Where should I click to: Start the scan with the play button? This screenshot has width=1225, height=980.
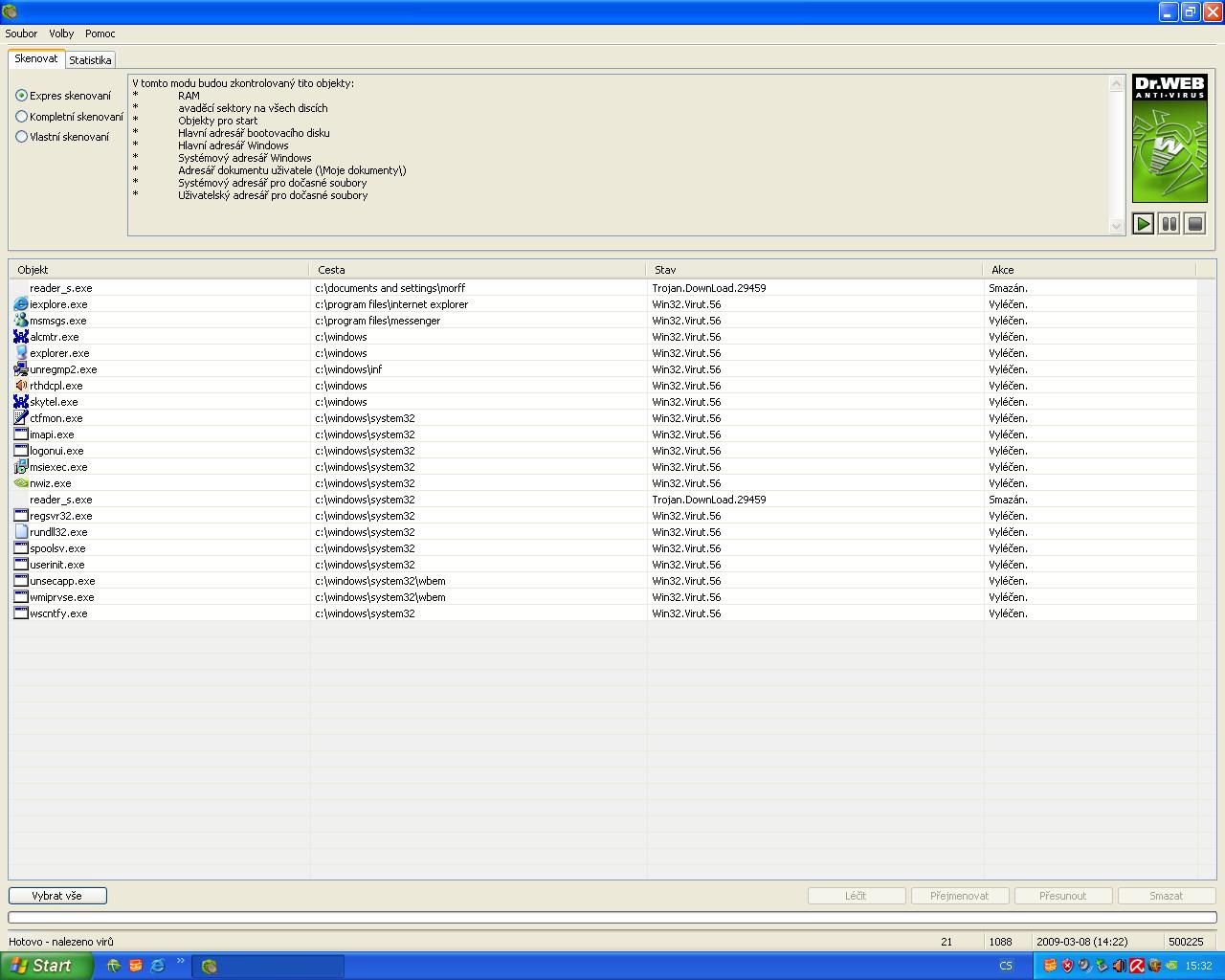click(1143, 224)
